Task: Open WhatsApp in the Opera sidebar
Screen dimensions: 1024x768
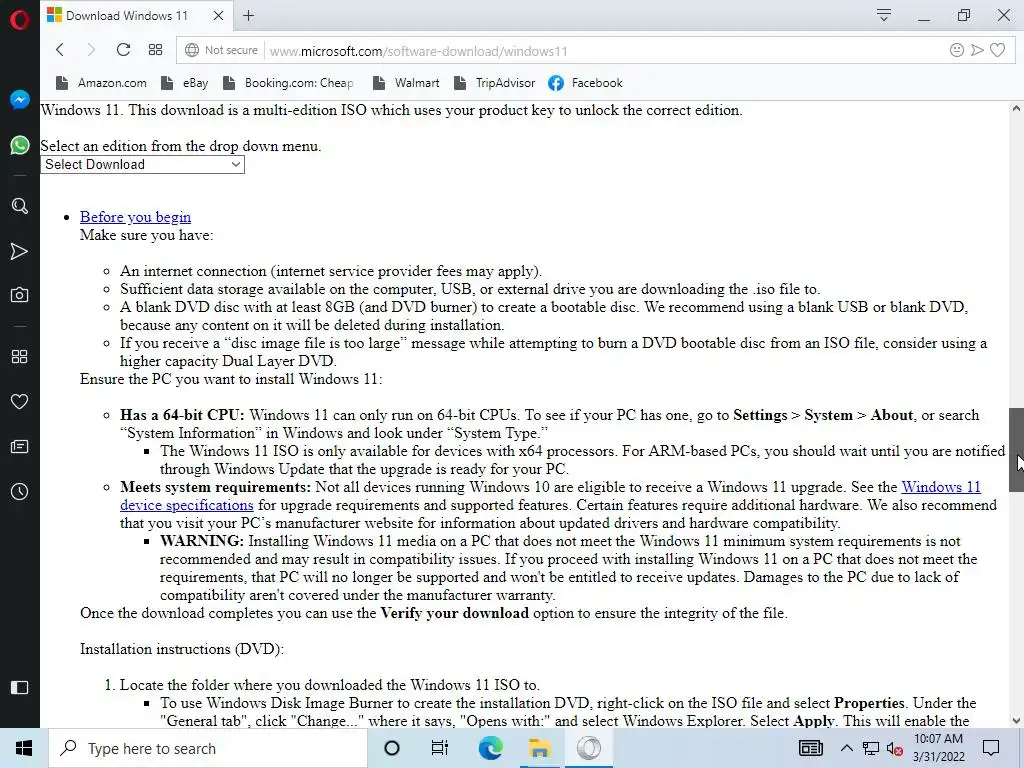Action: [20, 145]
